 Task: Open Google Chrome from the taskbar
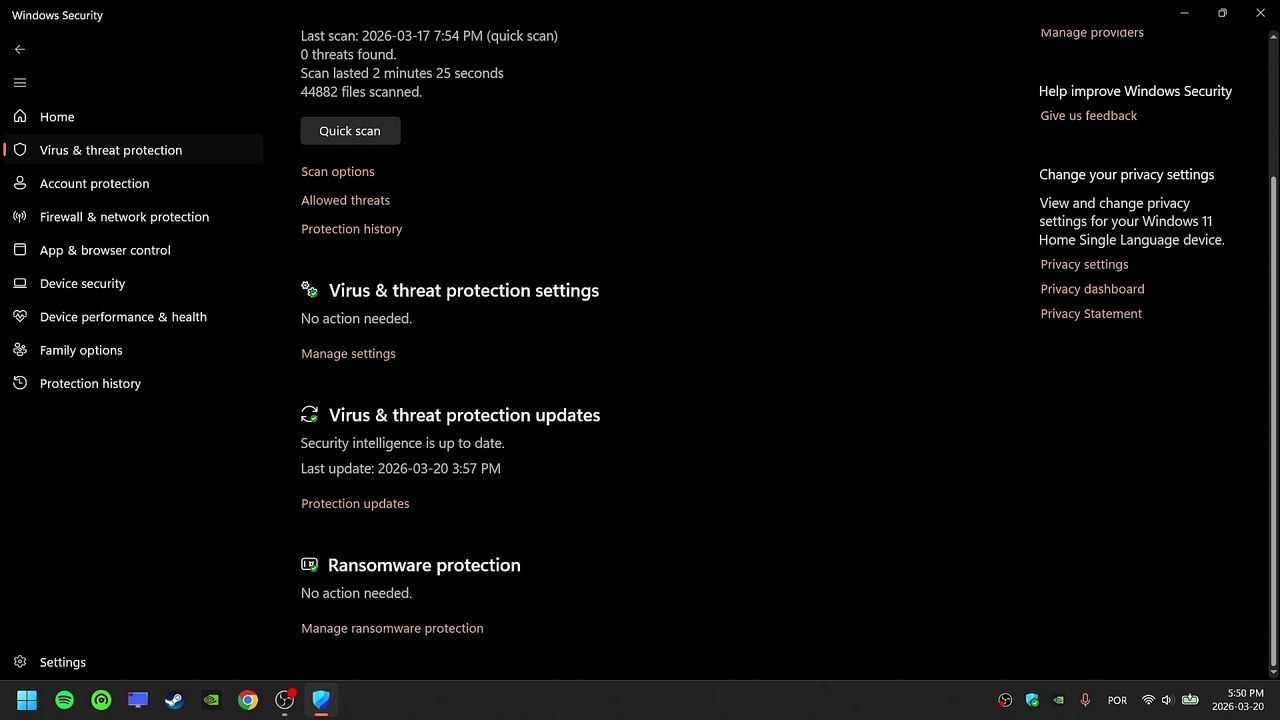[x=248, y=700]
